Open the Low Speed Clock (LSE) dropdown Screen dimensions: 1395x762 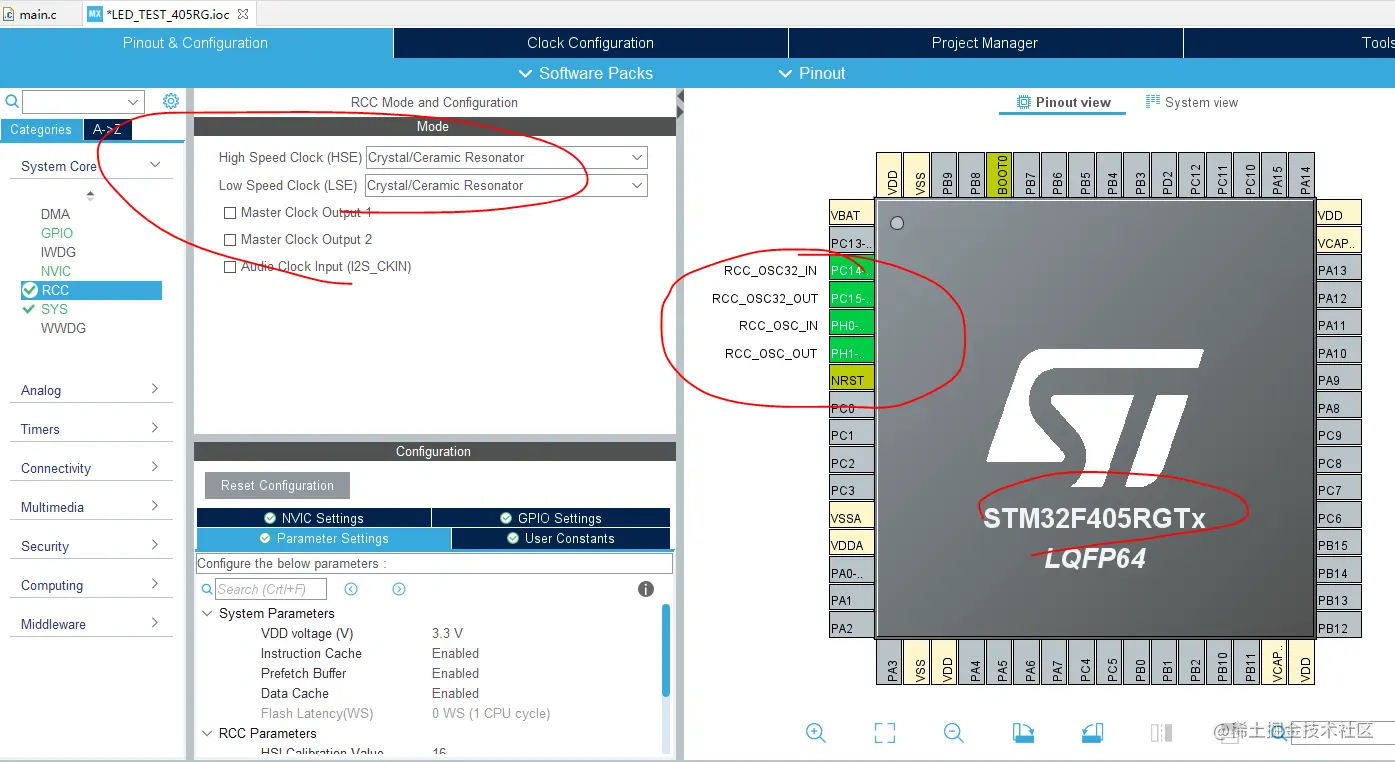(x=506, y=185)
